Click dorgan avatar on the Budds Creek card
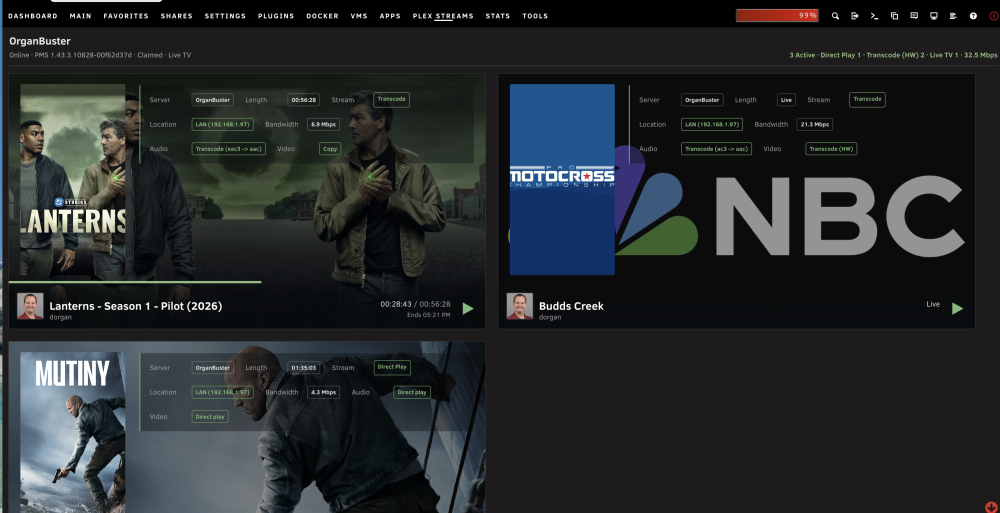Image resolution: width=1000 pixels, height=513 pixels. click(x=520, y=306)
